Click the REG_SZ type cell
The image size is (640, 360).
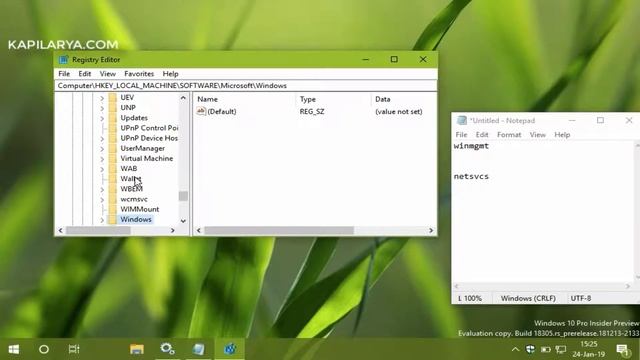(x=312, y=111)
